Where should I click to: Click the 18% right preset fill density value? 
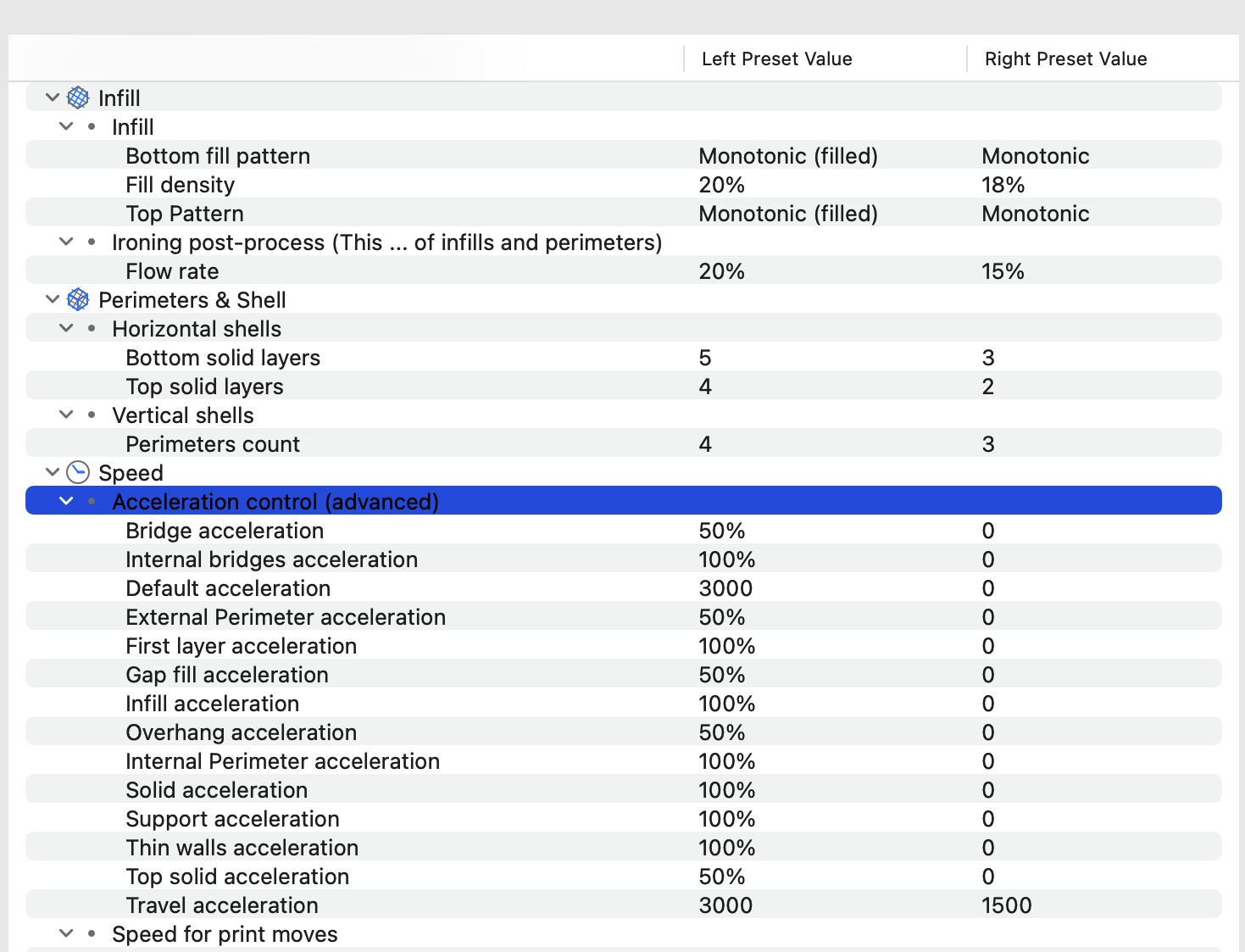(x=1003, y=185)
